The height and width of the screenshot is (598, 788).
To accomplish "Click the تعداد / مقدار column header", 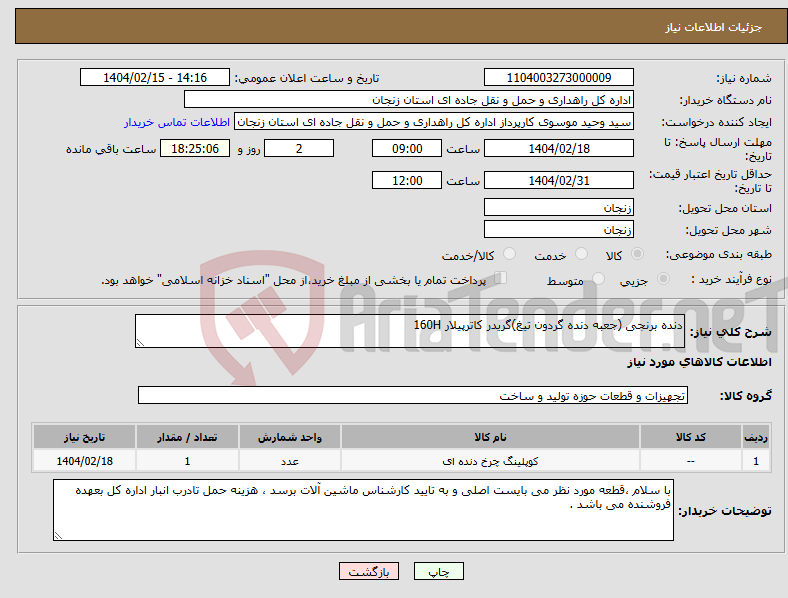I will point(187,437).
